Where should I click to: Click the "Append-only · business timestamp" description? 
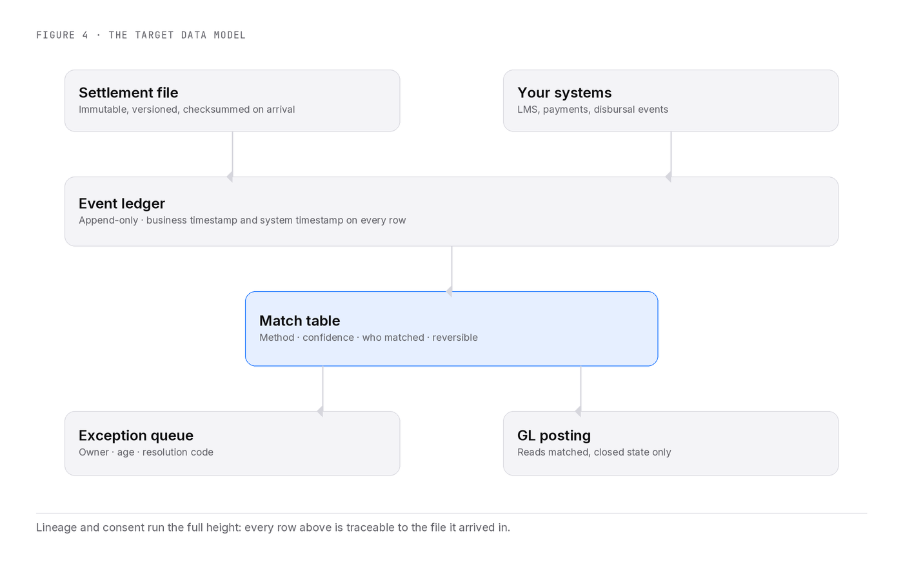[242, 220]
